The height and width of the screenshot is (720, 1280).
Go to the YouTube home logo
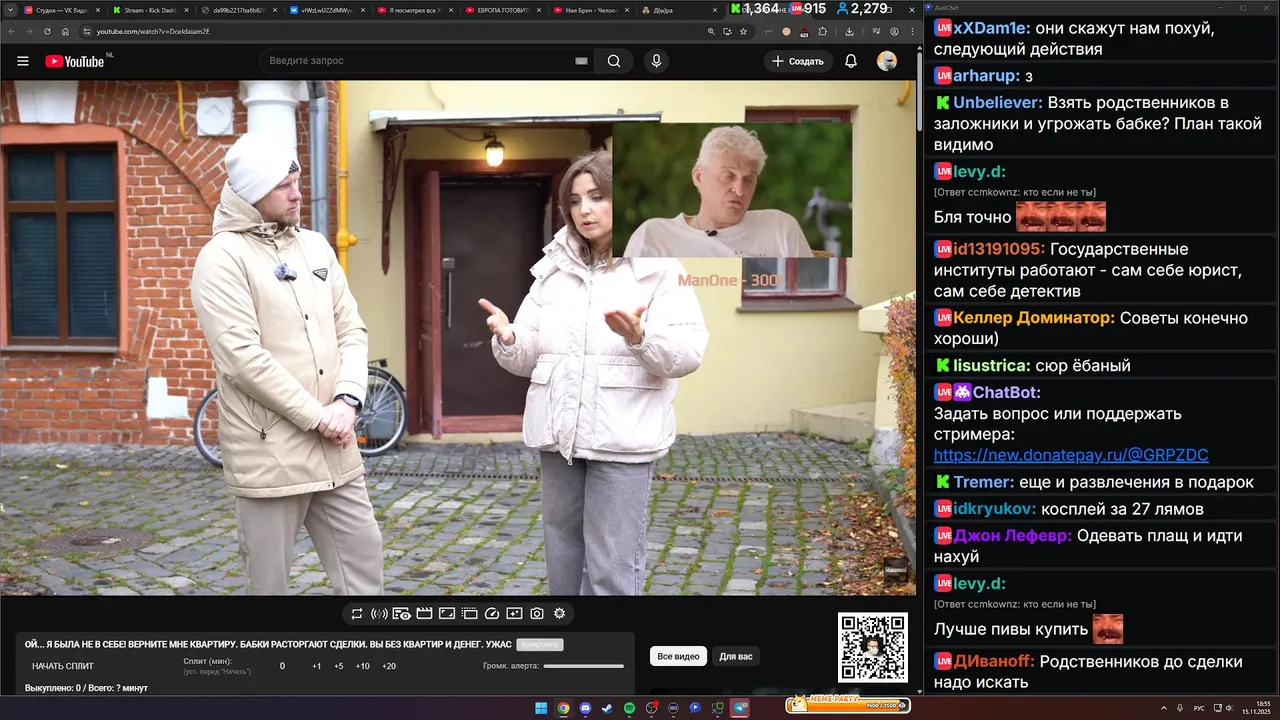(x=75, y=61)
